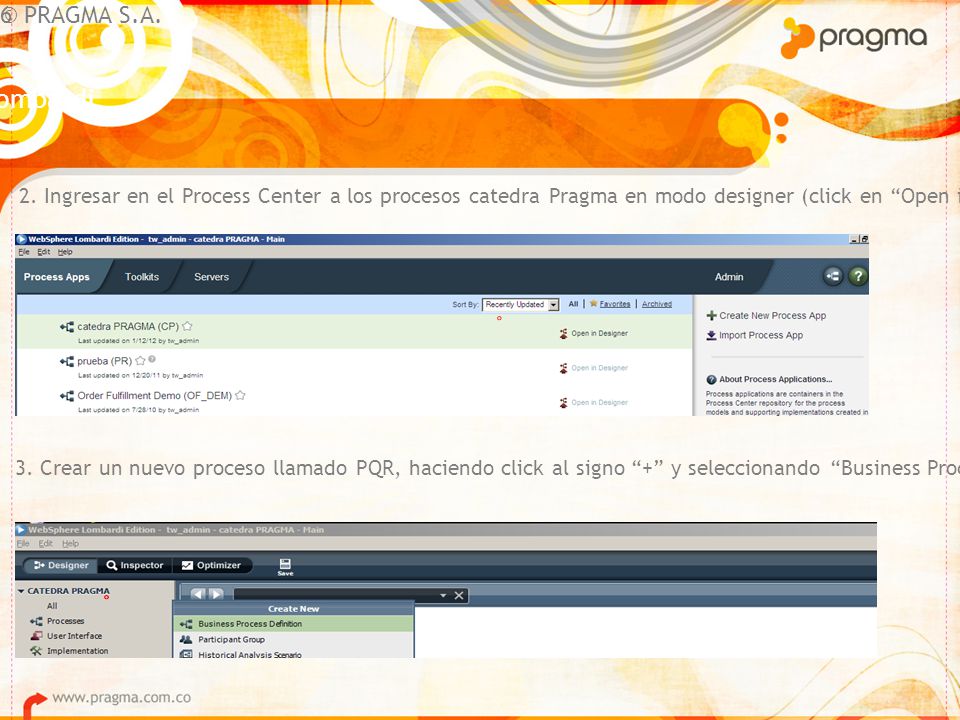The width and height of the screenshot is (960, 720).
Task: Click Import Process App link
Action: 761,336
